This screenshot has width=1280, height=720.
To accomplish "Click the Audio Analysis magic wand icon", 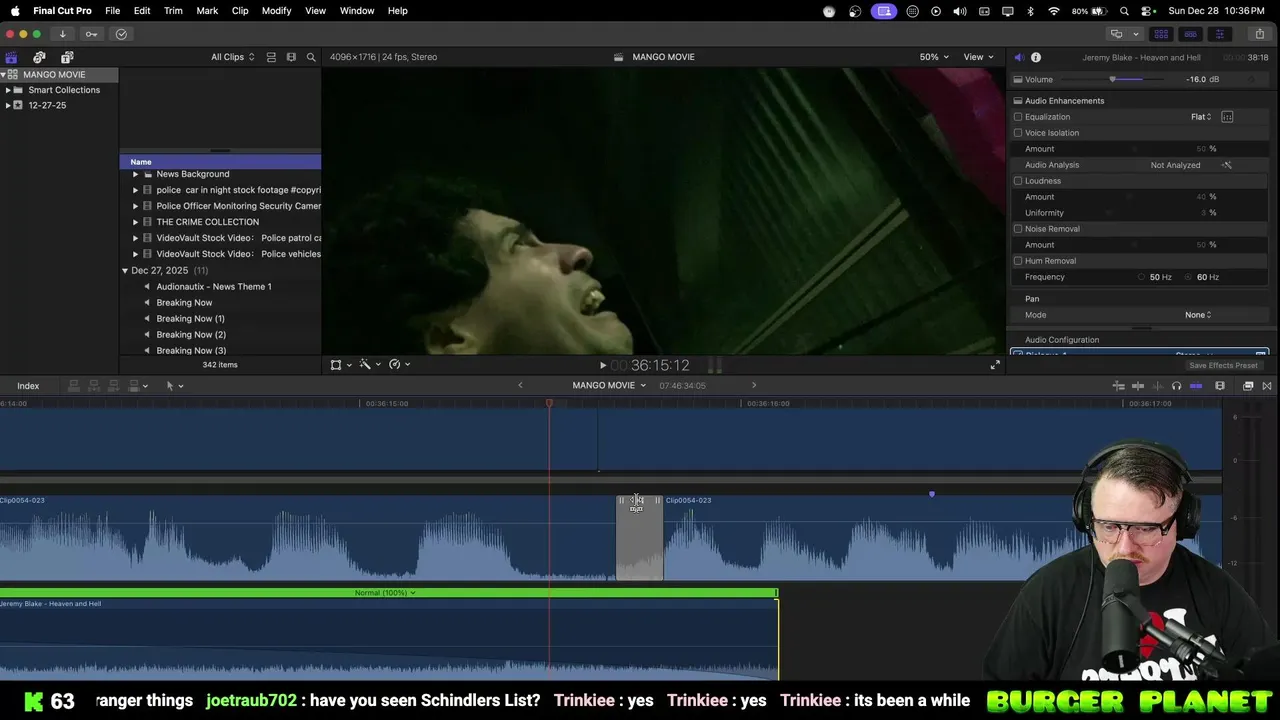I will [1227, 165].
